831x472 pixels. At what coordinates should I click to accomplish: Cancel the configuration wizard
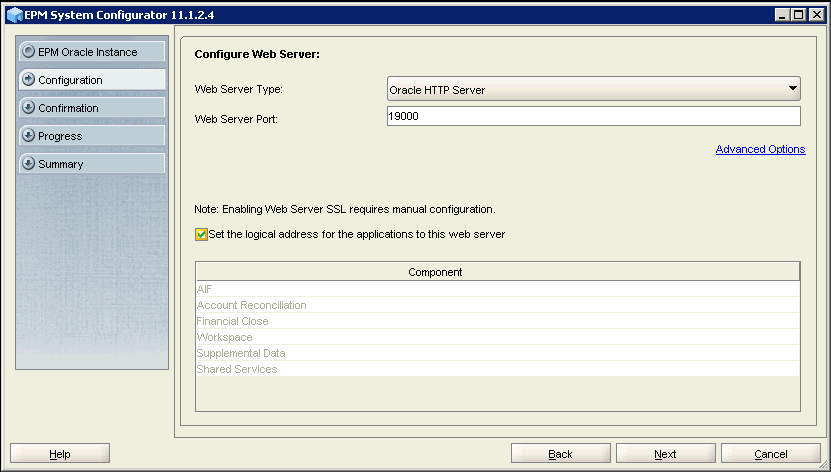pyautogui.click(x=770, y=454)
